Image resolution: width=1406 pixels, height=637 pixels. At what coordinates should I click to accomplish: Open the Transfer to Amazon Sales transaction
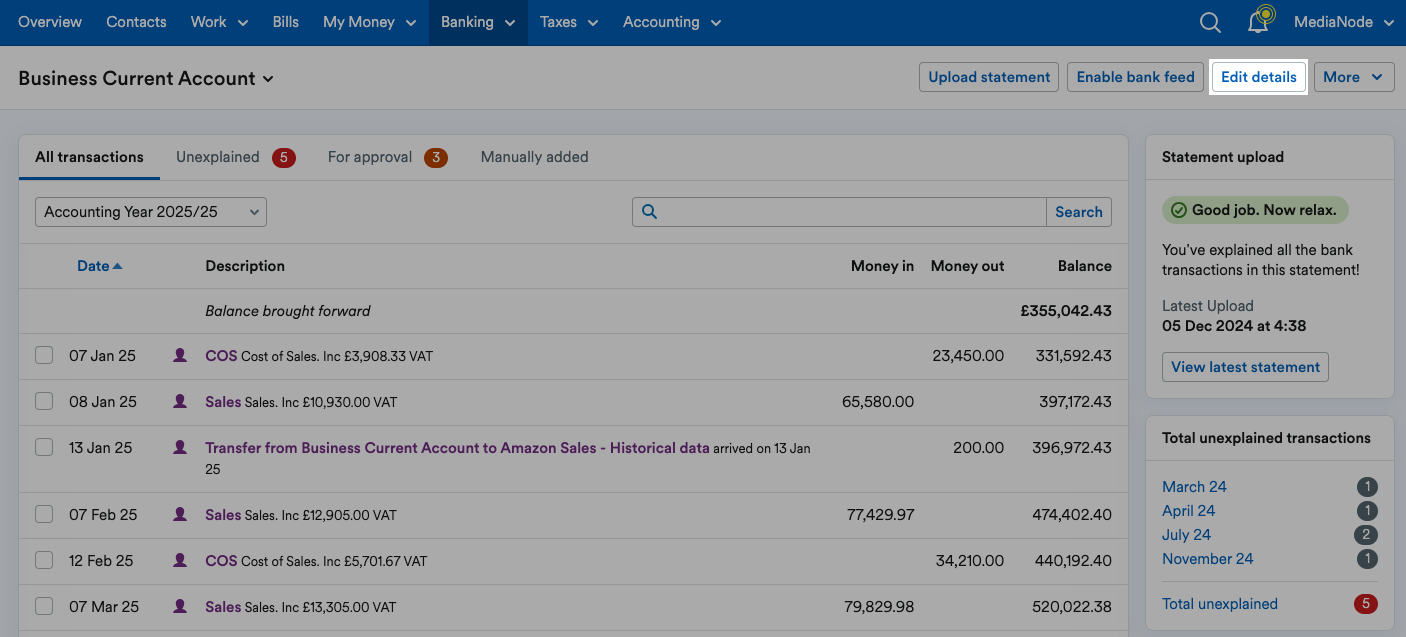click(x=457, y=448)
